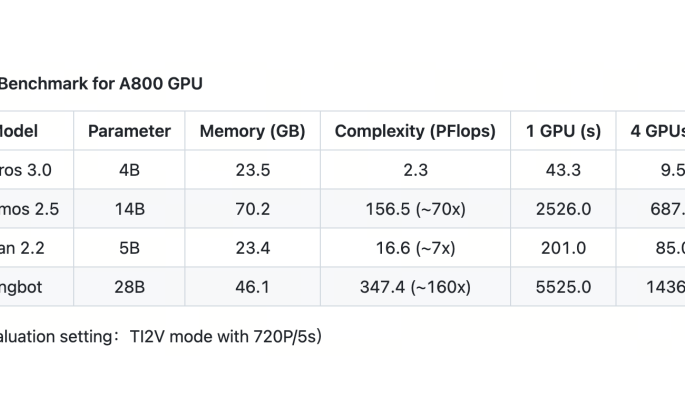Select the 2526.0 single GPU time cell
685x418 pixels.
[x=563, y=209]
